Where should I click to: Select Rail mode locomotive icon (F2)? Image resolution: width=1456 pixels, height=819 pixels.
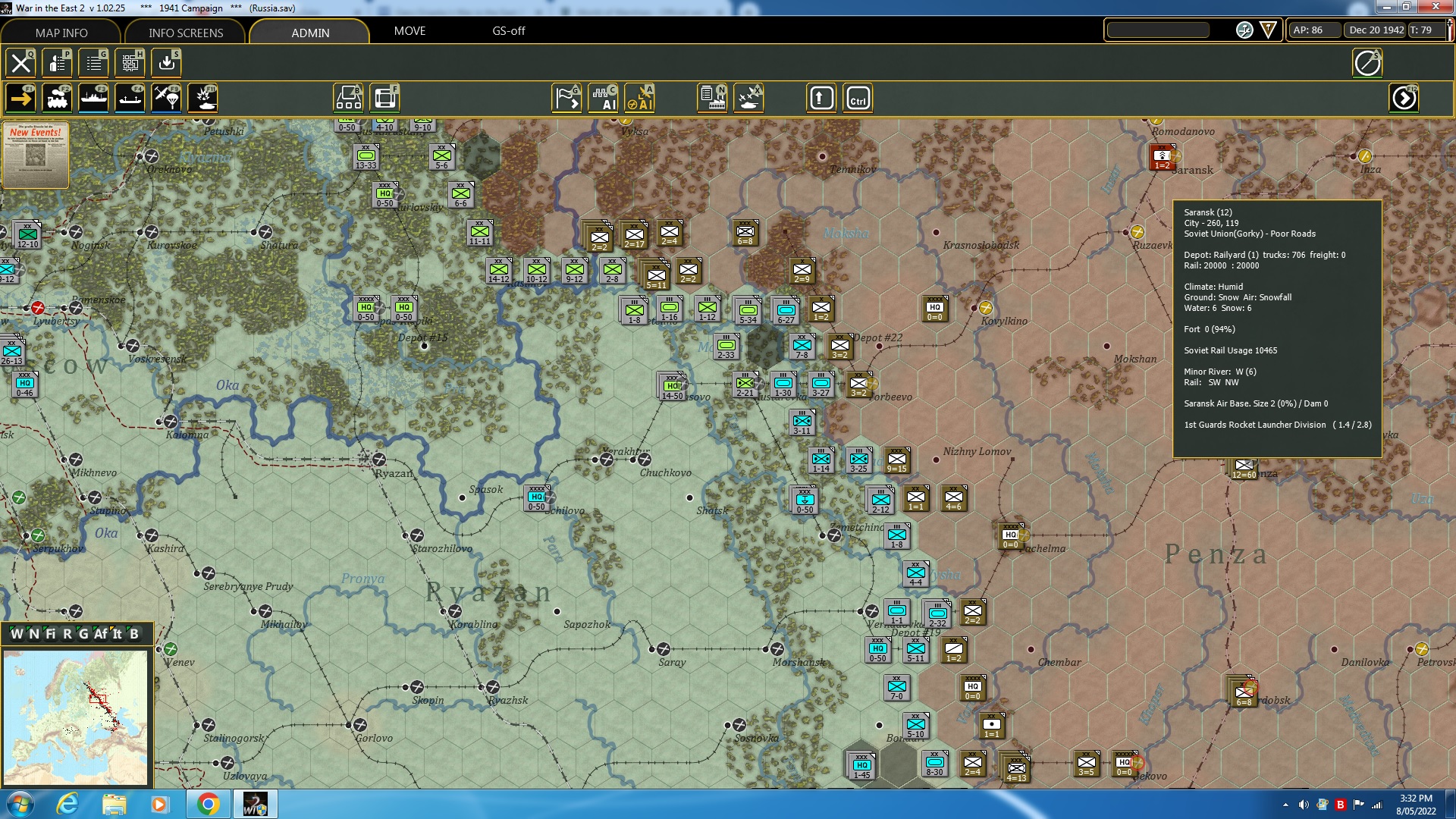tap(57, 98)
